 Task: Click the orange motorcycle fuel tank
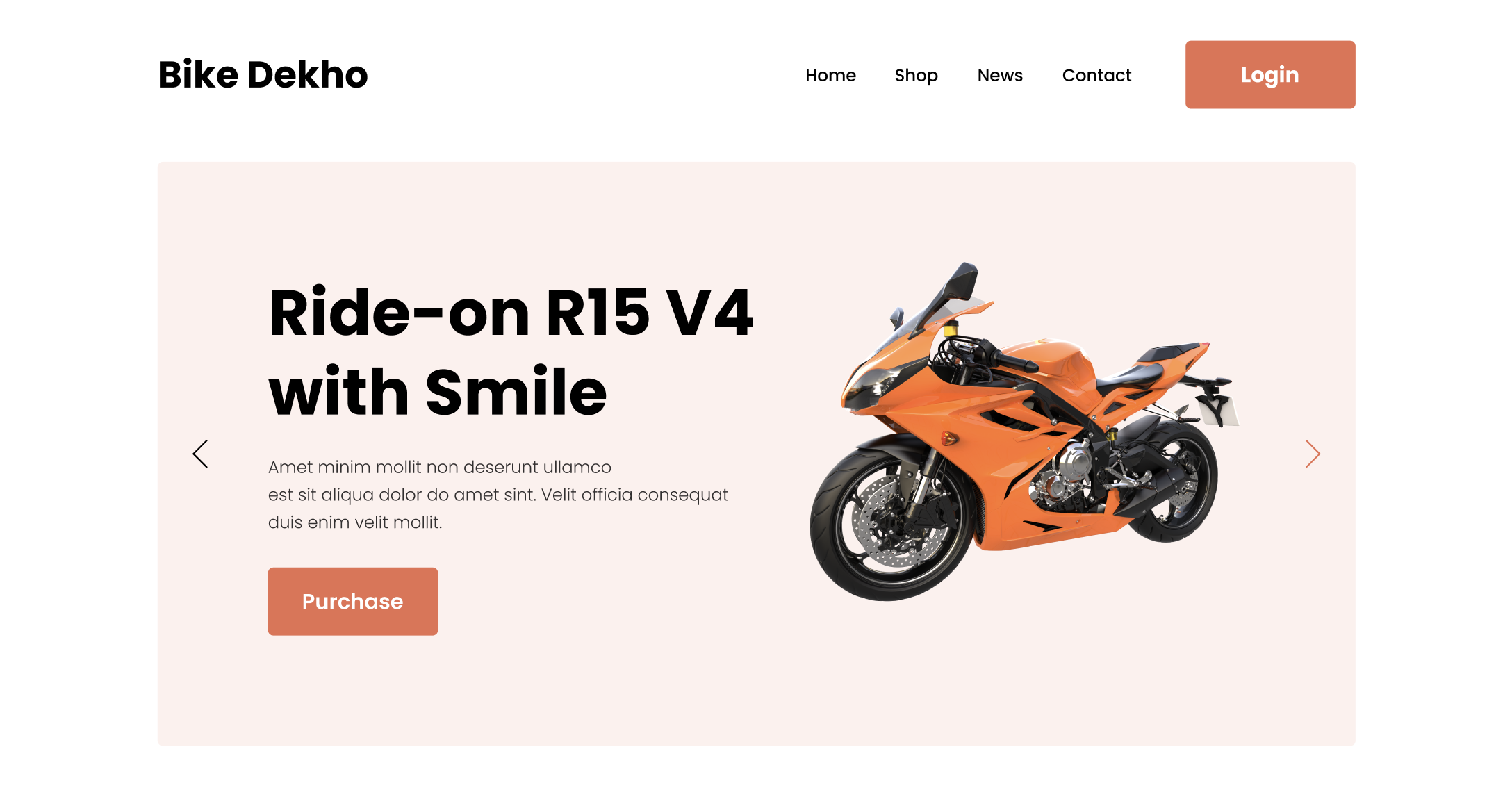[x=1060, y=361]
